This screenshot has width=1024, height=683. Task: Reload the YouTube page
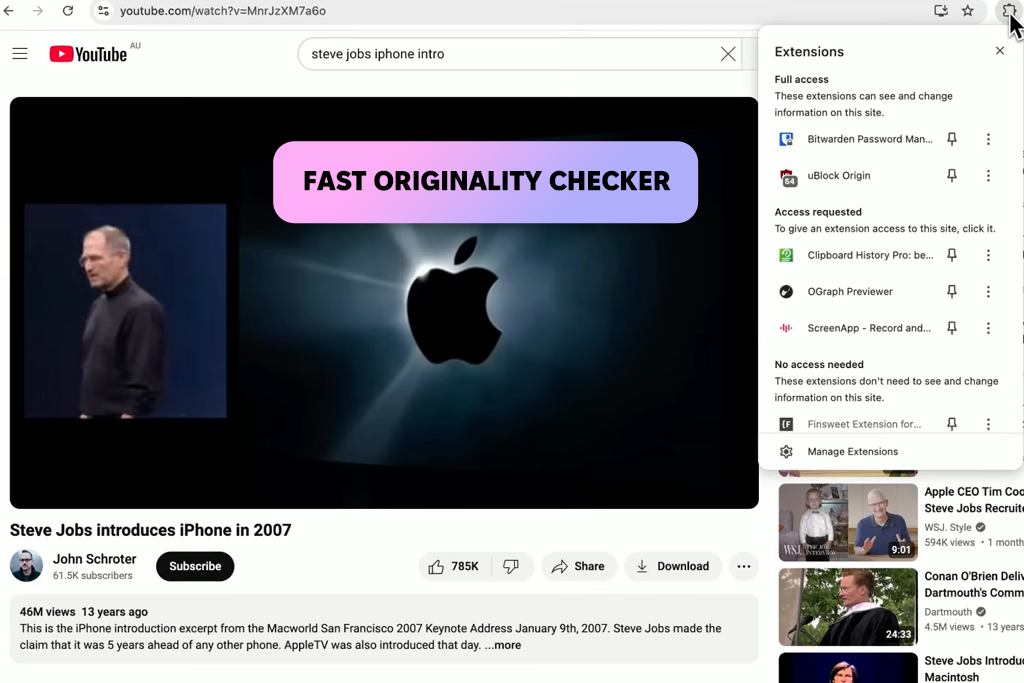[x=68, y=10]
